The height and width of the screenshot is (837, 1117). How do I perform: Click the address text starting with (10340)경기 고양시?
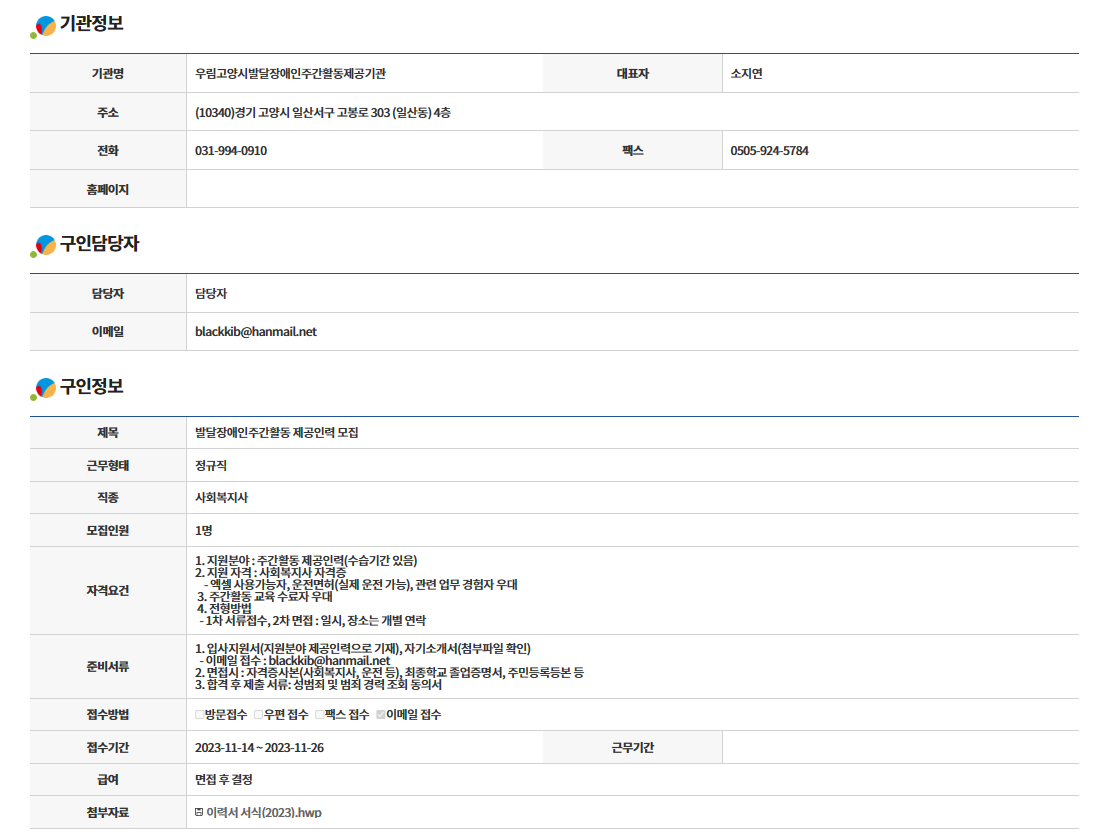pos(322,113)
